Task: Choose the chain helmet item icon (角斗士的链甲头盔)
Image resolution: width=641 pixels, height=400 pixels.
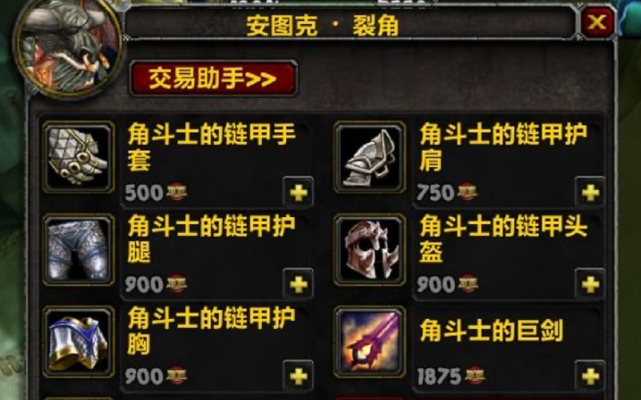Action: click(370, 249)
